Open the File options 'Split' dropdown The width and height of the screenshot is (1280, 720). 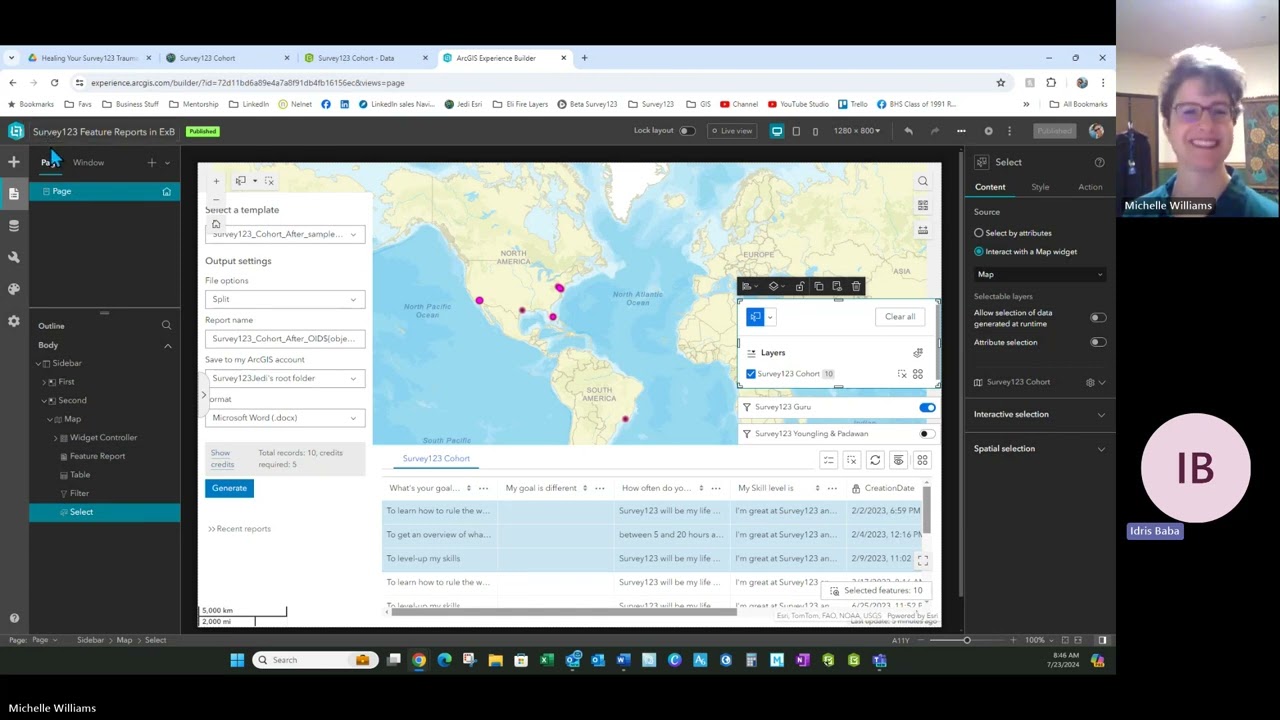[x=285, y=299]
